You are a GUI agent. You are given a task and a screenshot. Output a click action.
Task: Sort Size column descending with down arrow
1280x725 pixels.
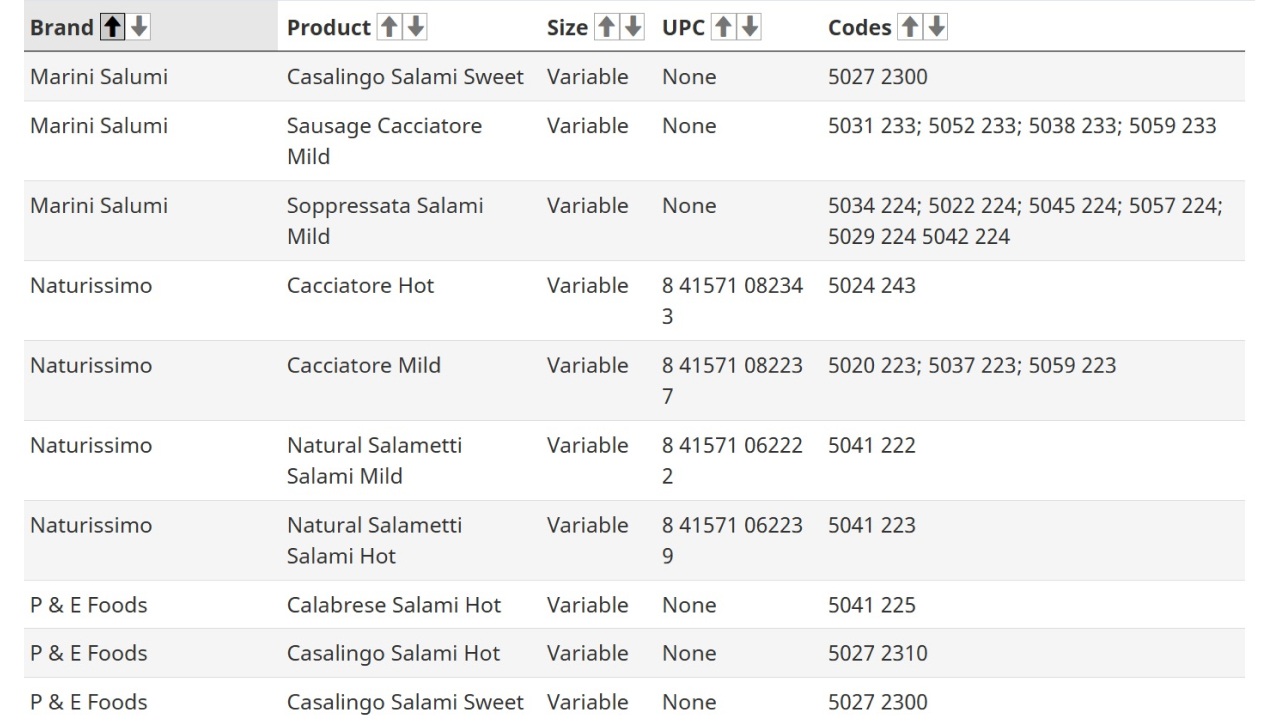[x=632, y=28]
